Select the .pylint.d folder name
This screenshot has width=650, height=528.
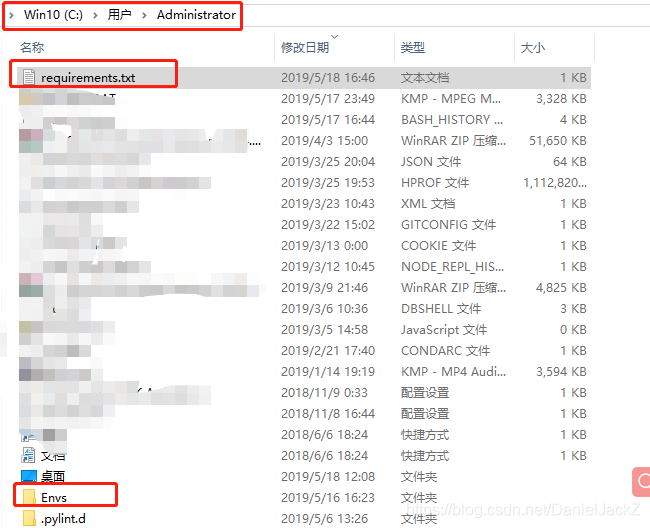63,518
